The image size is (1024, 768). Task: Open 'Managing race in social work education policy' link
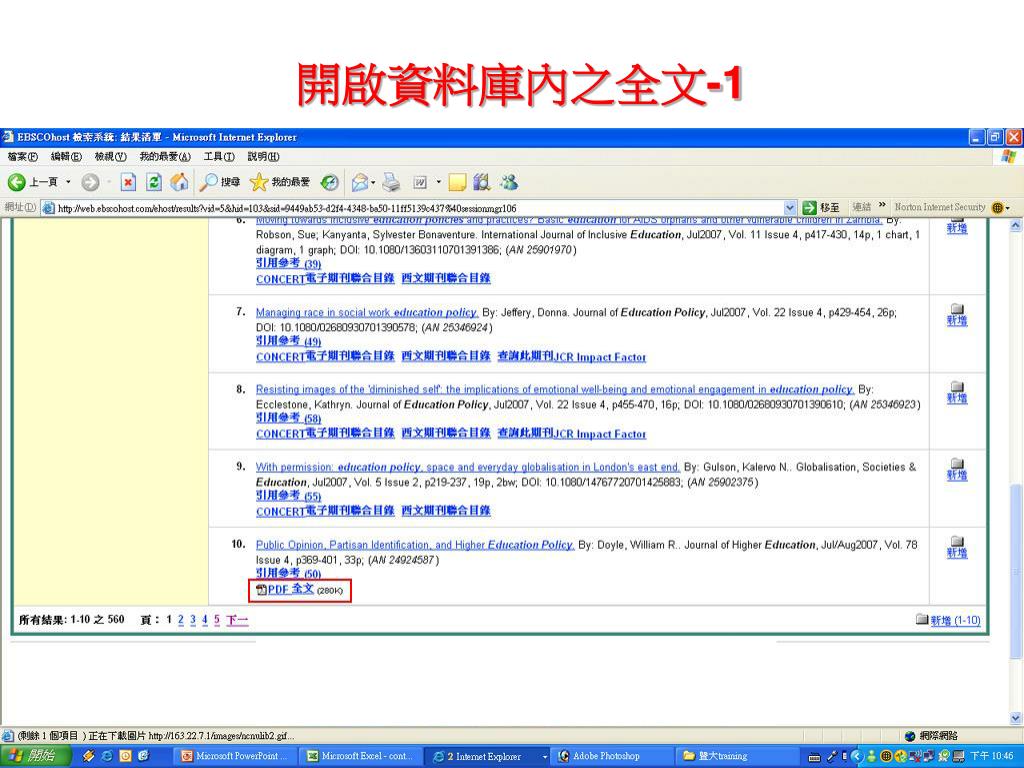[x=367, y=313]
